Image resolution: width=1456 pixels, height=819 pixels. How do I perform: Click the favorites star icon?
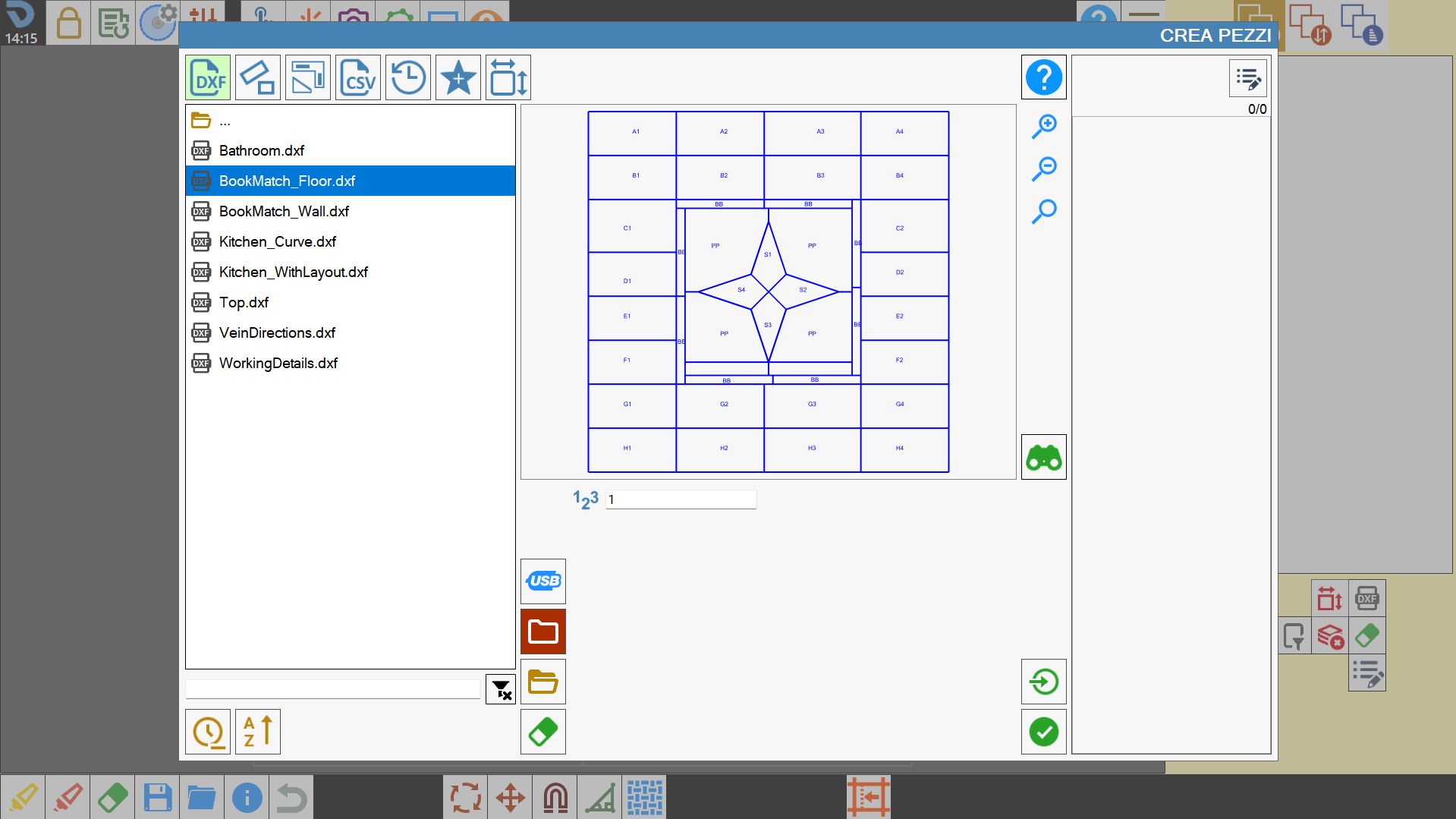(x=458, y=77)
